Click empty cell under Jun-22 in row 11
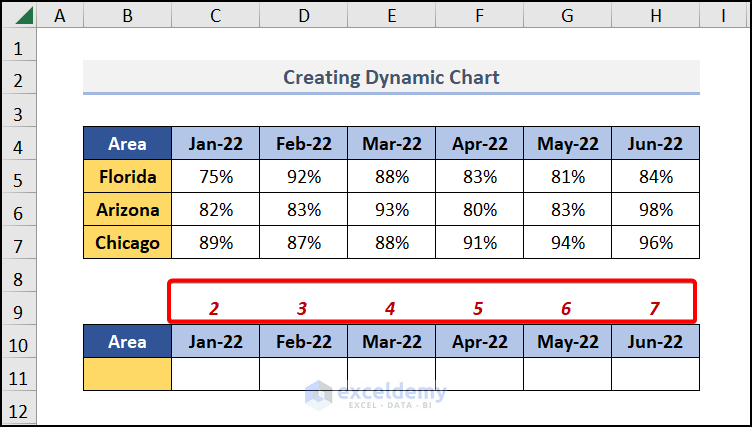The image size is (752, 427). point(655,374)
